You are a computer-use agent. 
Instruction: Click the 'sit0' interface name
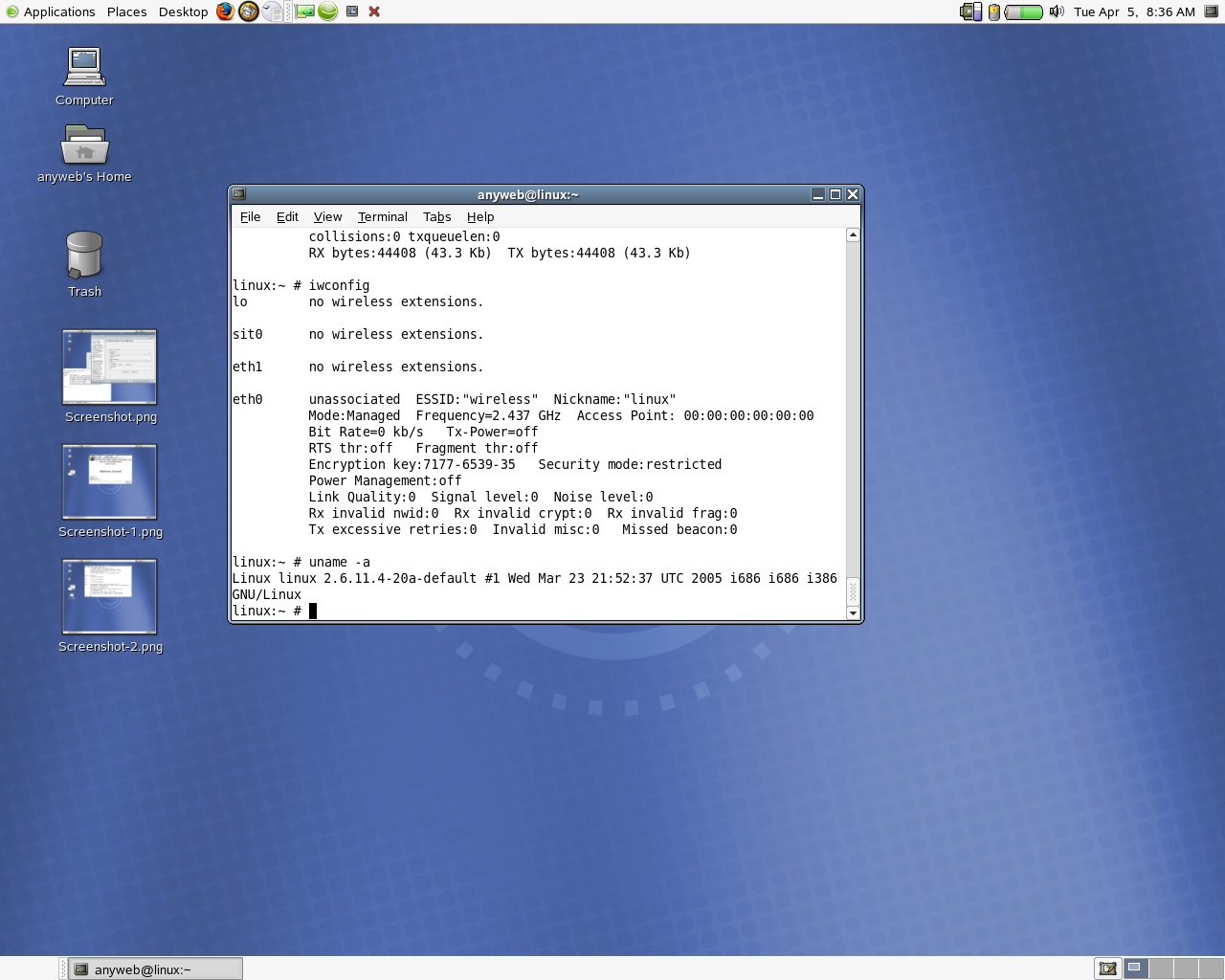pos(247,334)
